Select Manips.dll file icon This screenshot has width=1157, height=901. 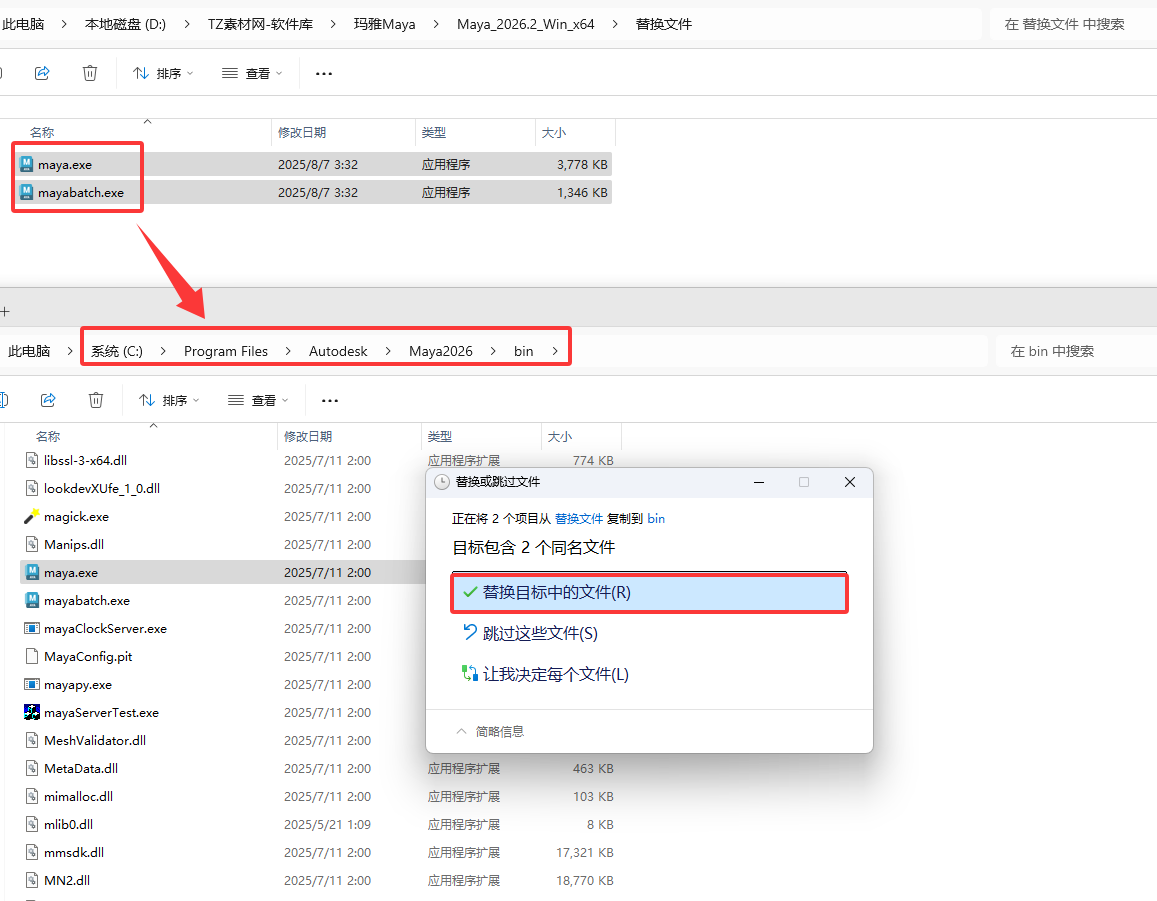point(32,545)
